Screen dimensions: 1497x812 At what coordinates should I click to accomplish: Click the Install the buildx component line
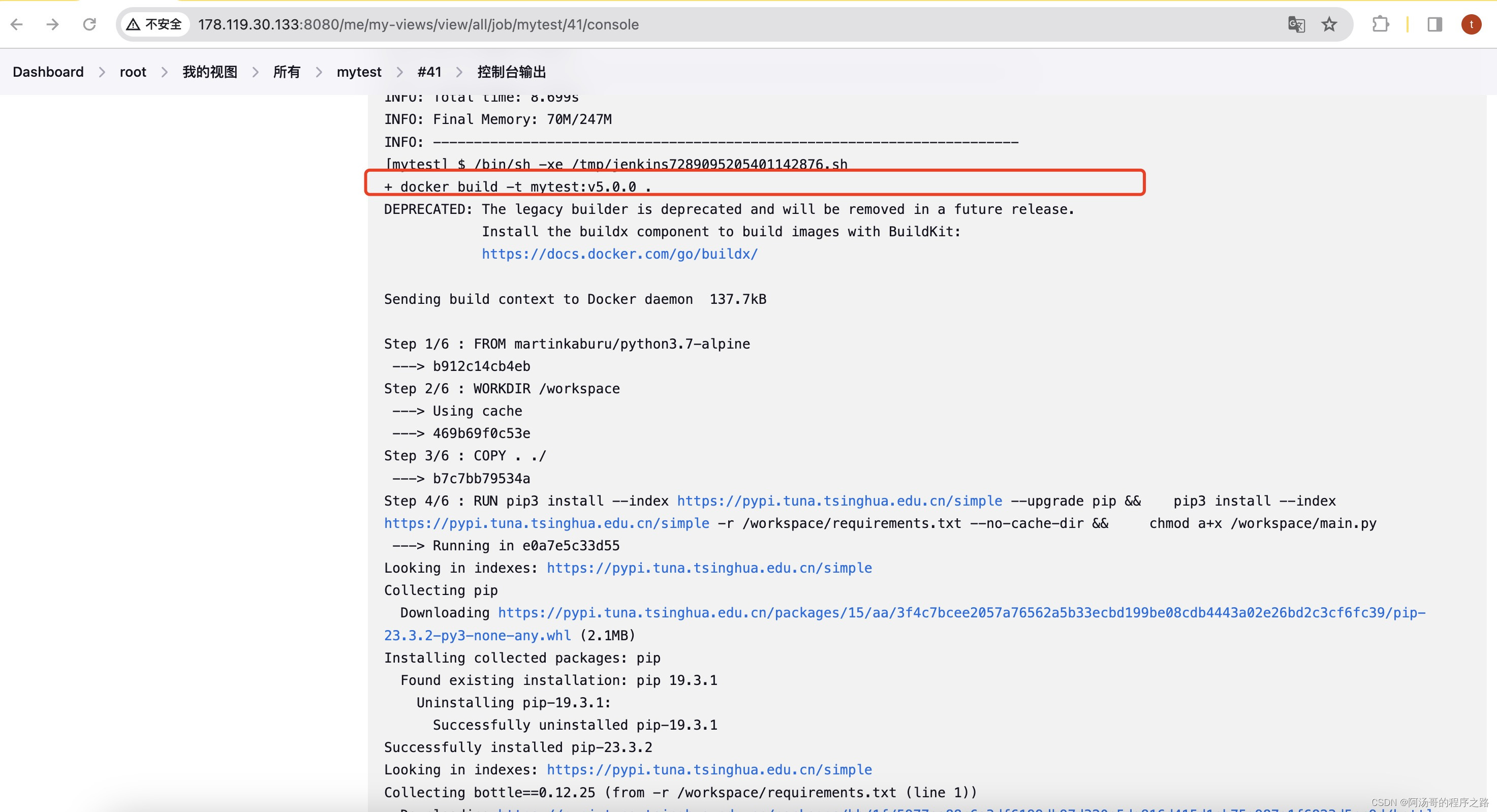tap(721, 232)
